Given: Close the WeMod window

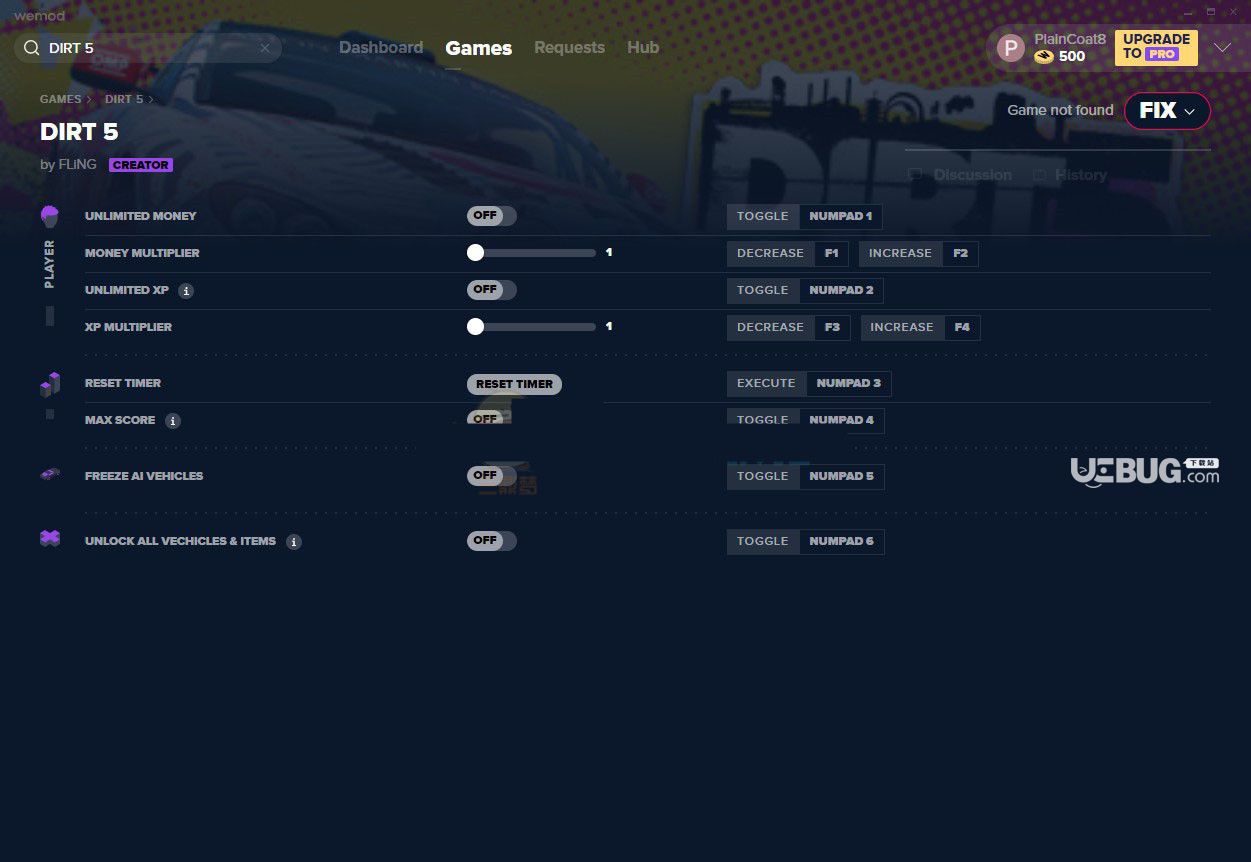Looking at the screenshot, I should 1233,12.
